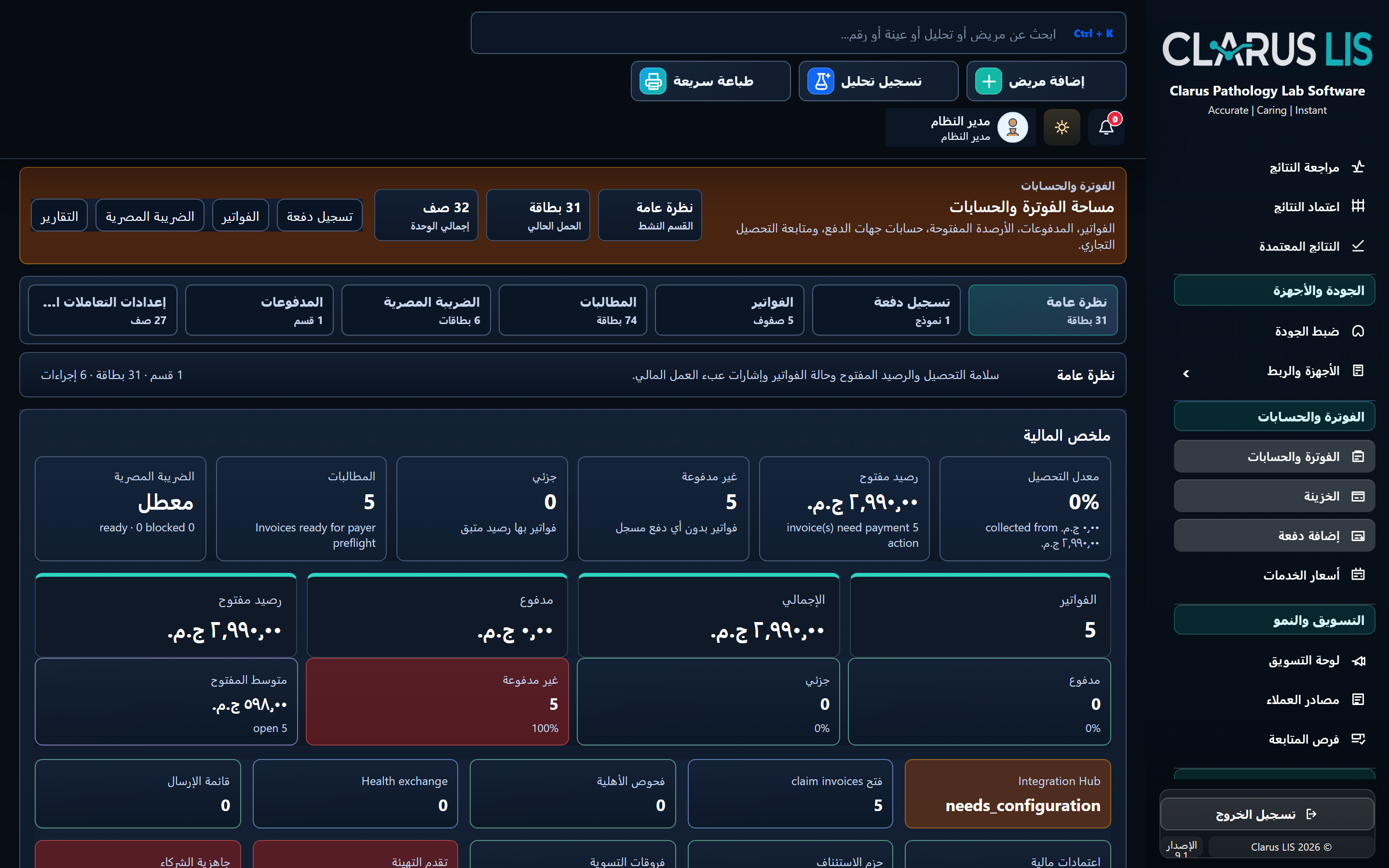Click the التقارير header shortcut button
Viewport: 1389px width, 868px height.
pos(59,216)
